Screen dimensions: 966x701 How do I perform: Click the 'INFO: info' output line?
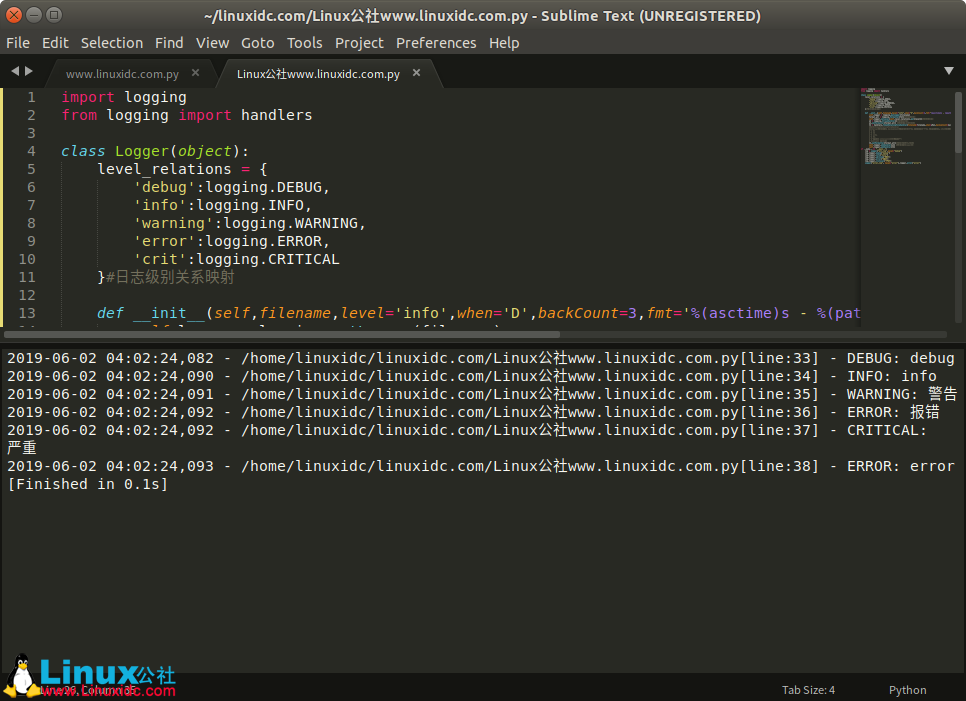click(472, 376)
